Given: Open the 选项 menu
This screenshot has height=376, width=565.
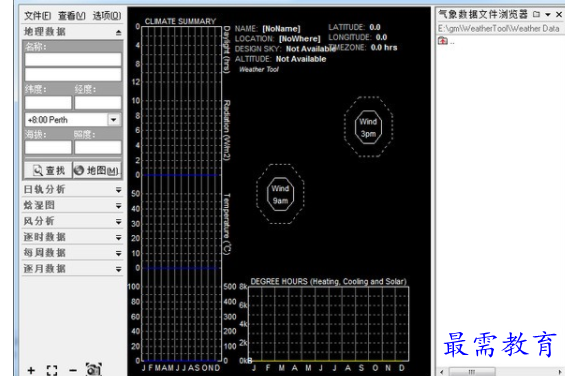Looking at the screenshot, I should (x=107, y=16).
